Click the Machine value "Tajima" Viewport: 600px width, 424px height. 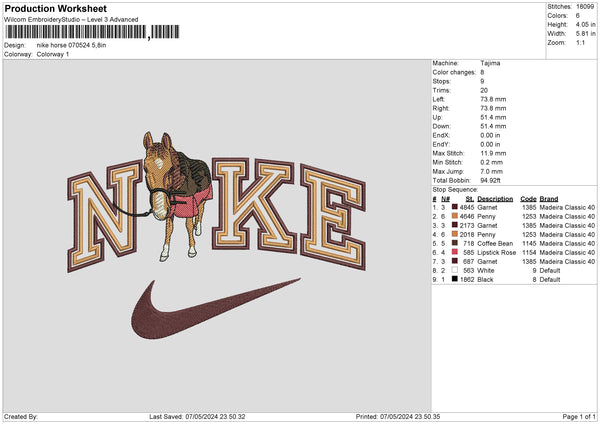[490, 63]
